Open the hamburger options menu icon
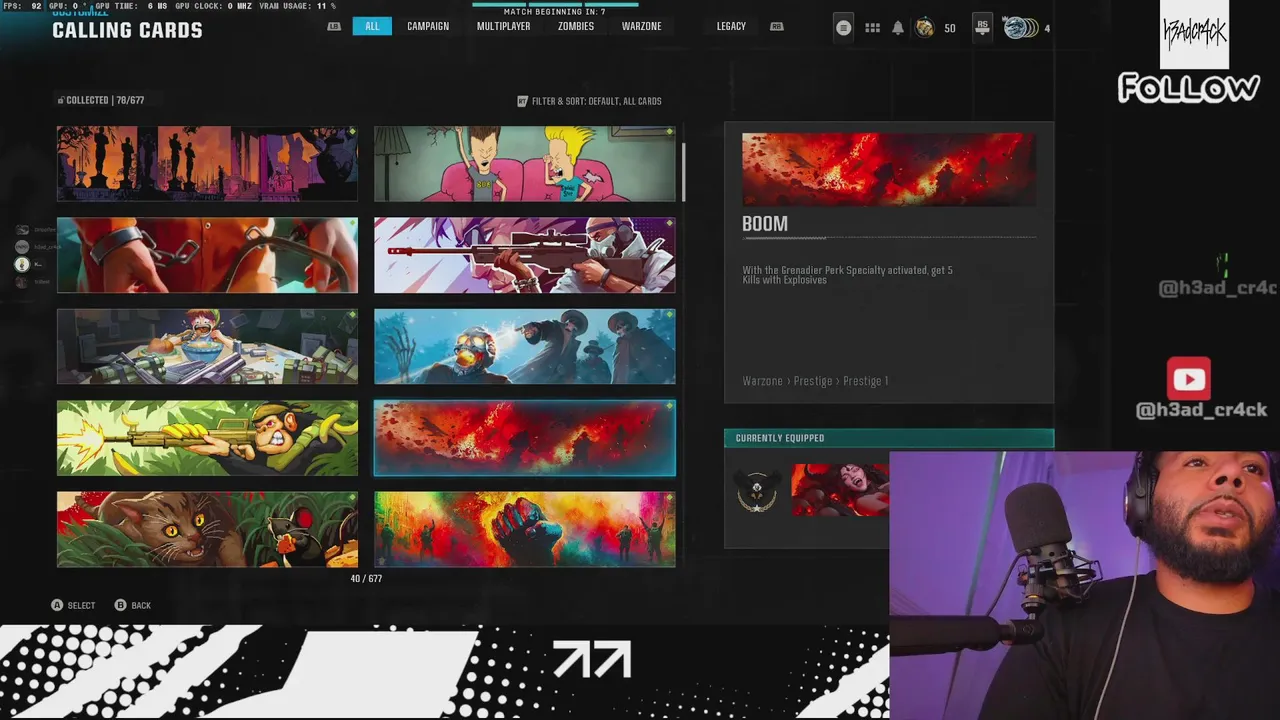1280x720 pixels. click(x=843, y=28)
